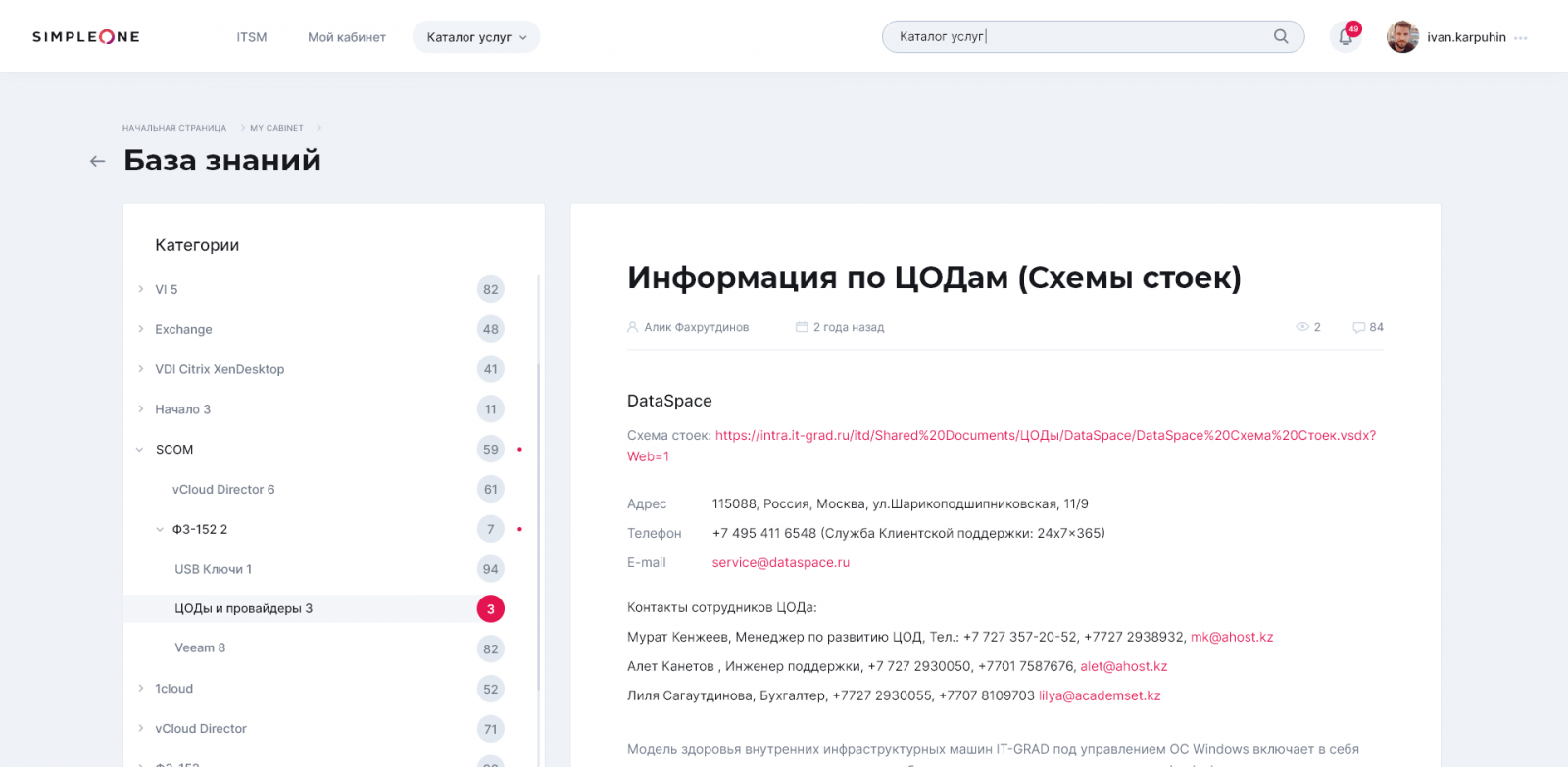
Task: Click the DataSpace section heading
Action: [x=669, y=401]
